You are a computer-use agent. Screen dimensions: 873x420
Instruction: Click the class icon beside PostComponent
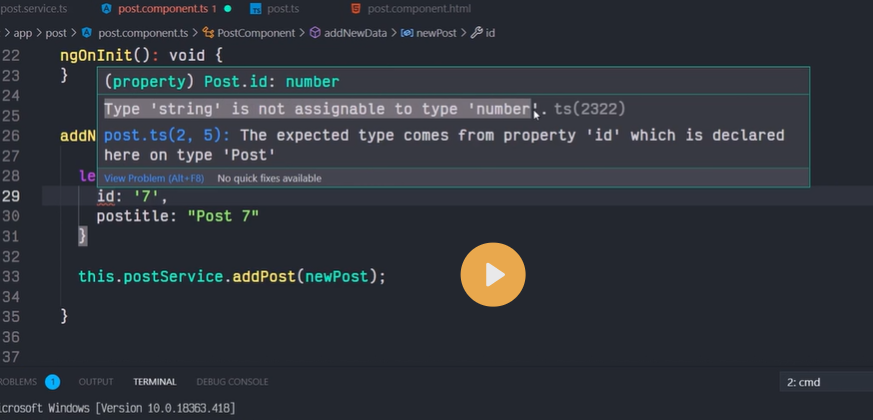click(x=208, y=33)
